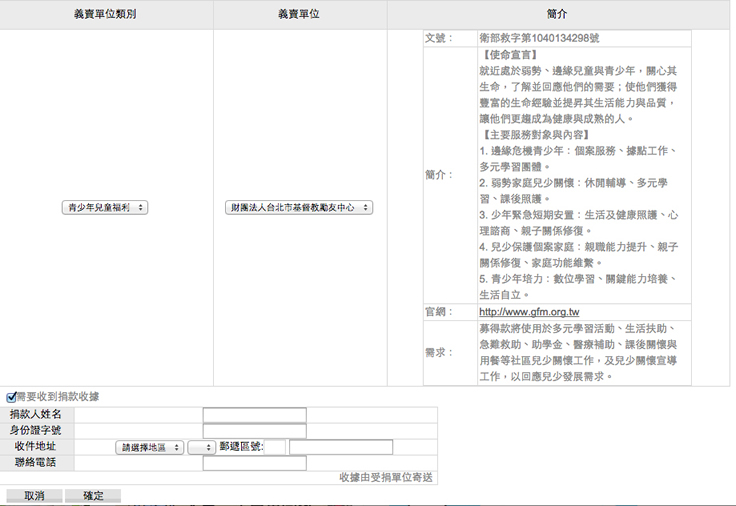The width and height of the screenshot is (736, 506).
Task: Click the 聯絡電話 input field
Action: pyautogui.click(x=254, y=463)
